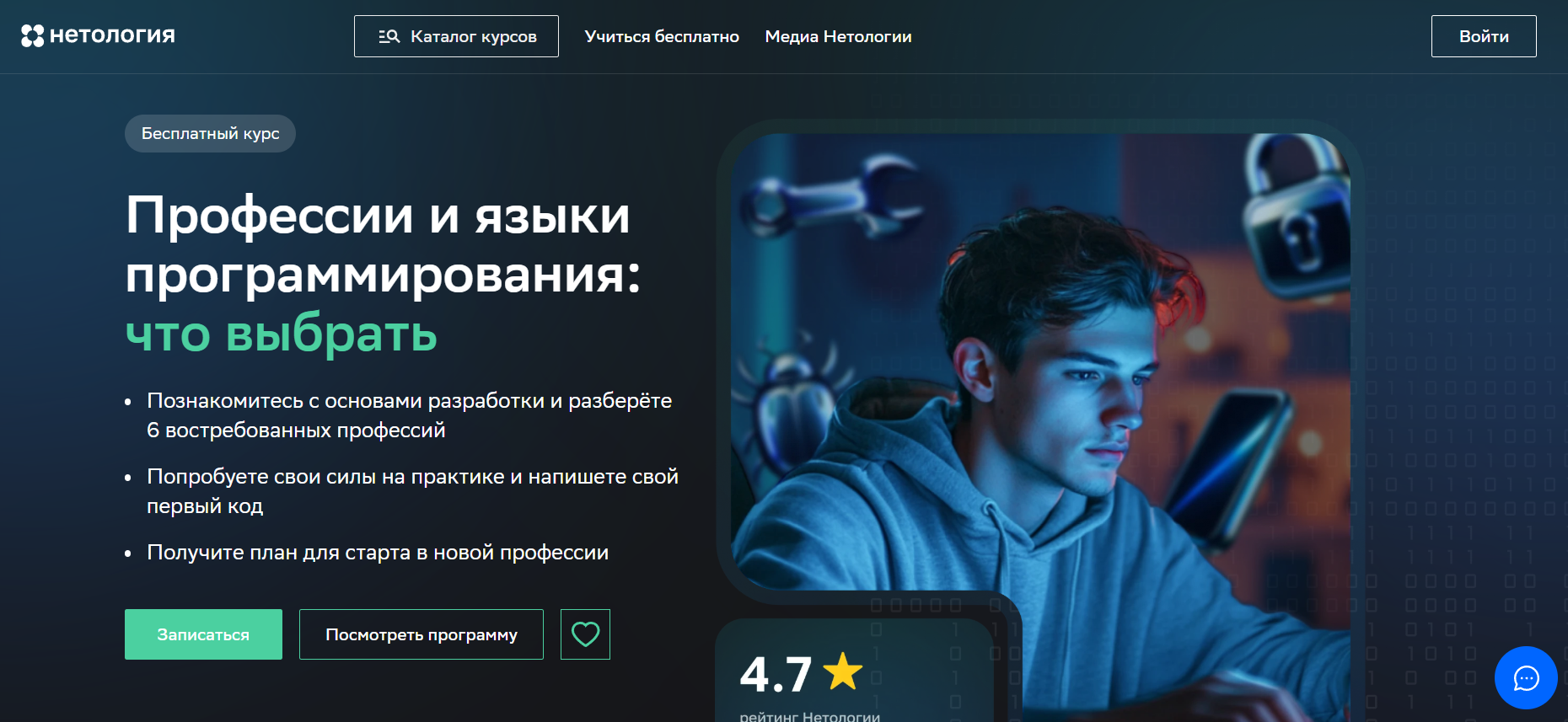Open the Каталог курсов menu

tap(456, 36)
